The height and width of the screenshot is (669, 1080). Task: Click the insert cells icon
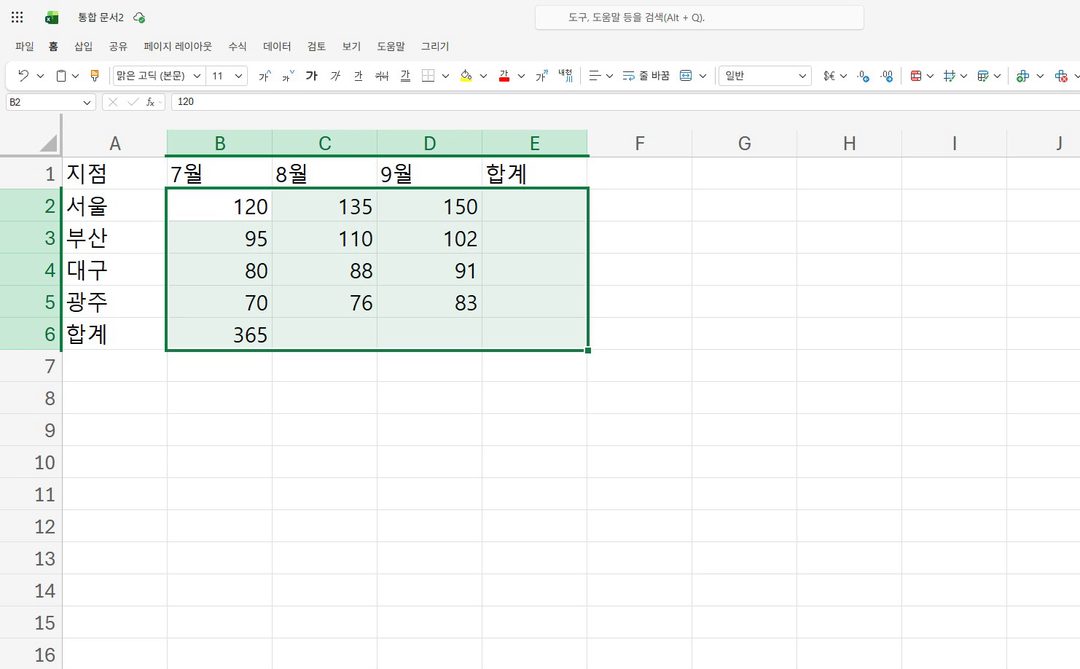[x=1023, y=76]
